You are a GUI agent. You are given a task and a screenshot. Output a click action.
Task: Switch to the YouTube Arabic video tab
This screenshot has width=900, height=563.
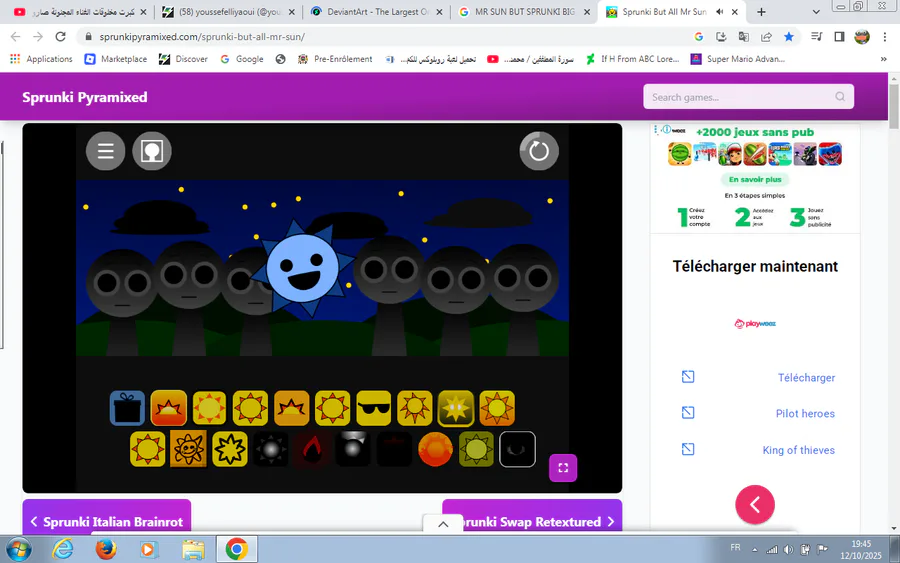(80, 11)
